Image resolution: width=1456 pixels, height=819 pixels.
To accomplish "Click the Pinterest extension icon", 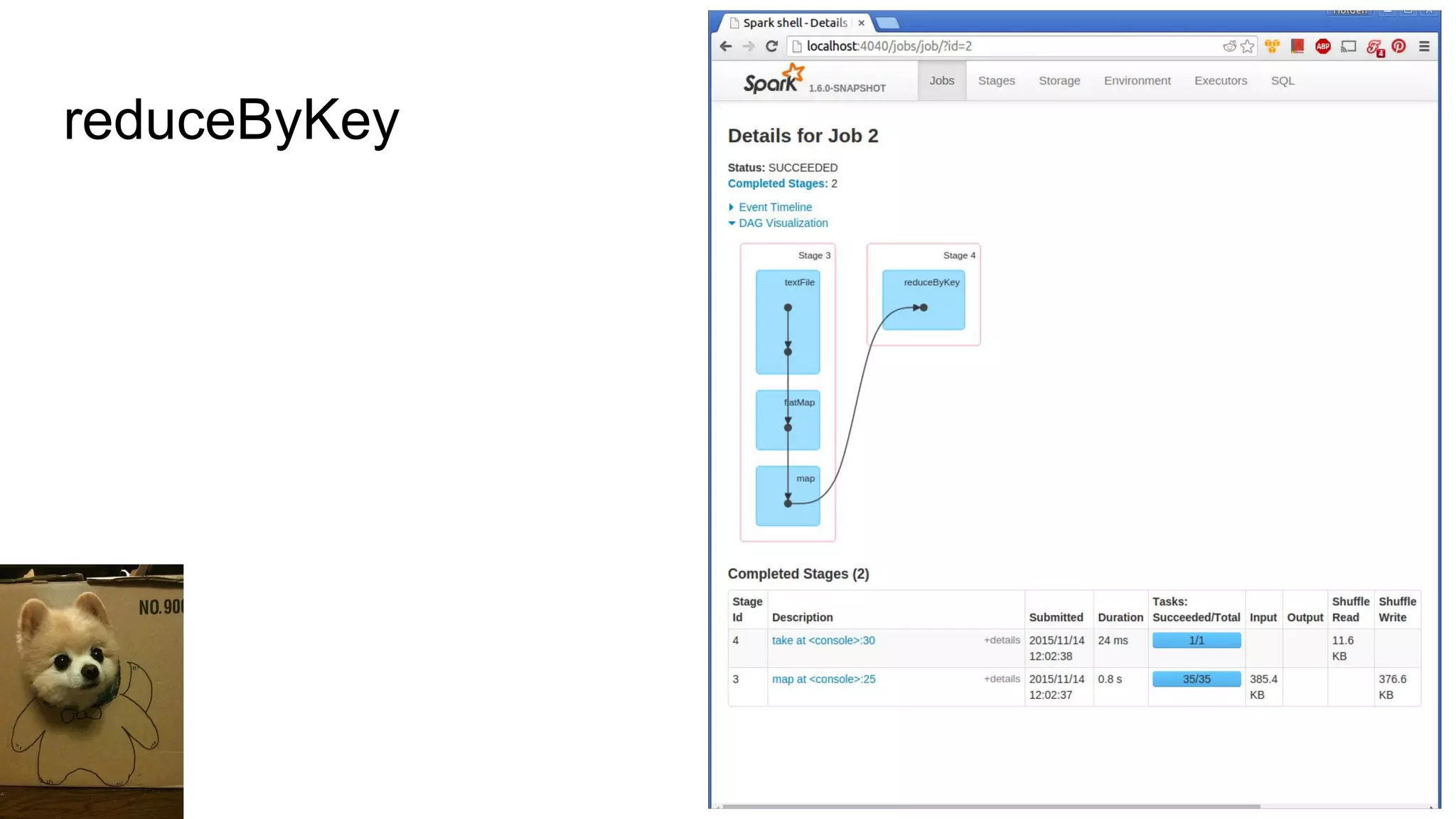I will (1398, 46).
